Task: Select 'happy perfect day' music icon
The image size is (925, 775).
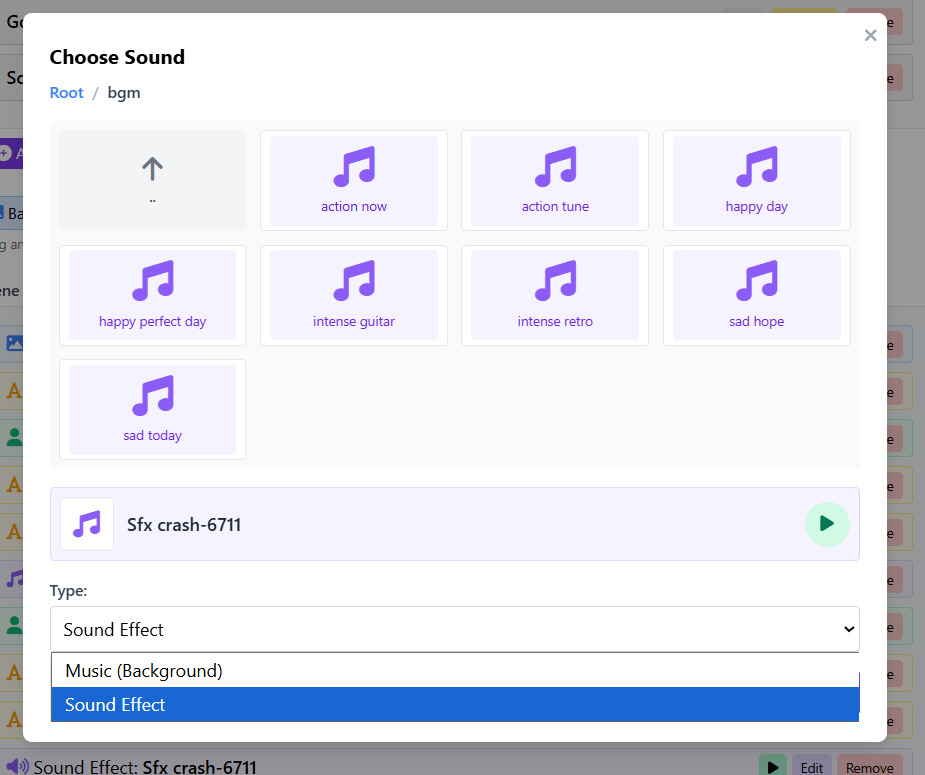Action: [152, 295]
